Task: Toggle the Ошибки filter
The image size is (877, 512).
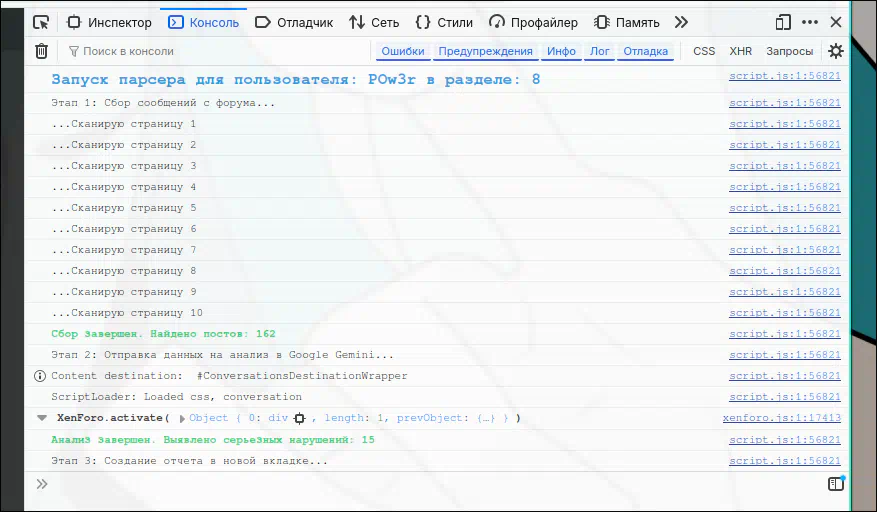Action: [403, 51]
